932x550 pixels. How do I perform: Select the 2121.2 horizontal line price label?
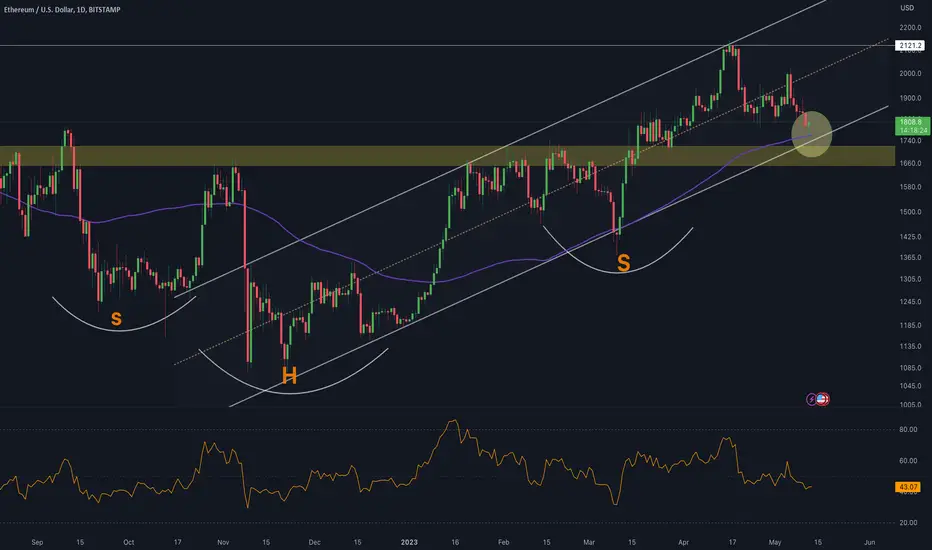[910, 46]
